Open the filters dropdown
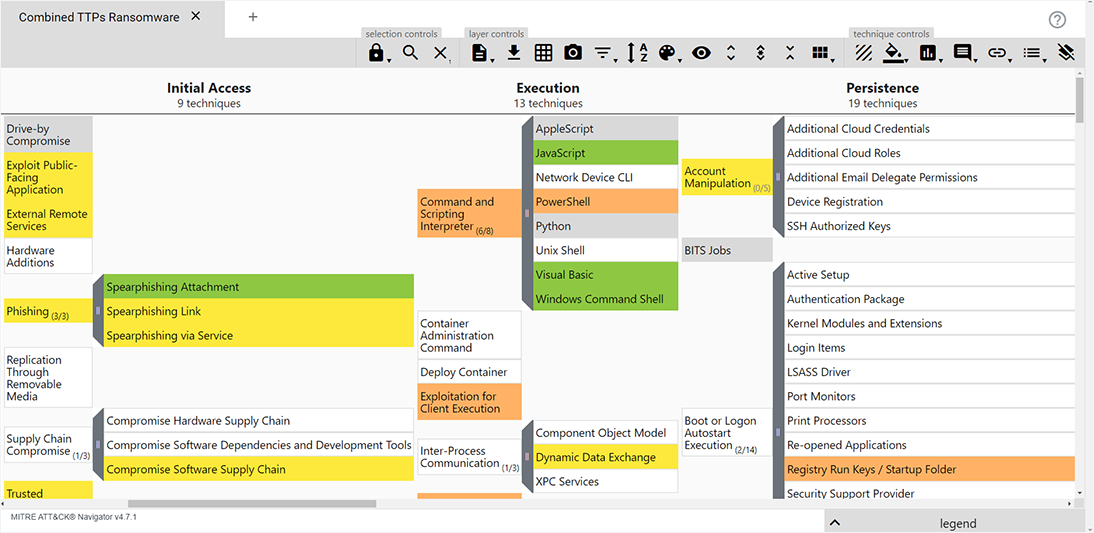Screen dimensions: 1094x533 pos(603,53)
